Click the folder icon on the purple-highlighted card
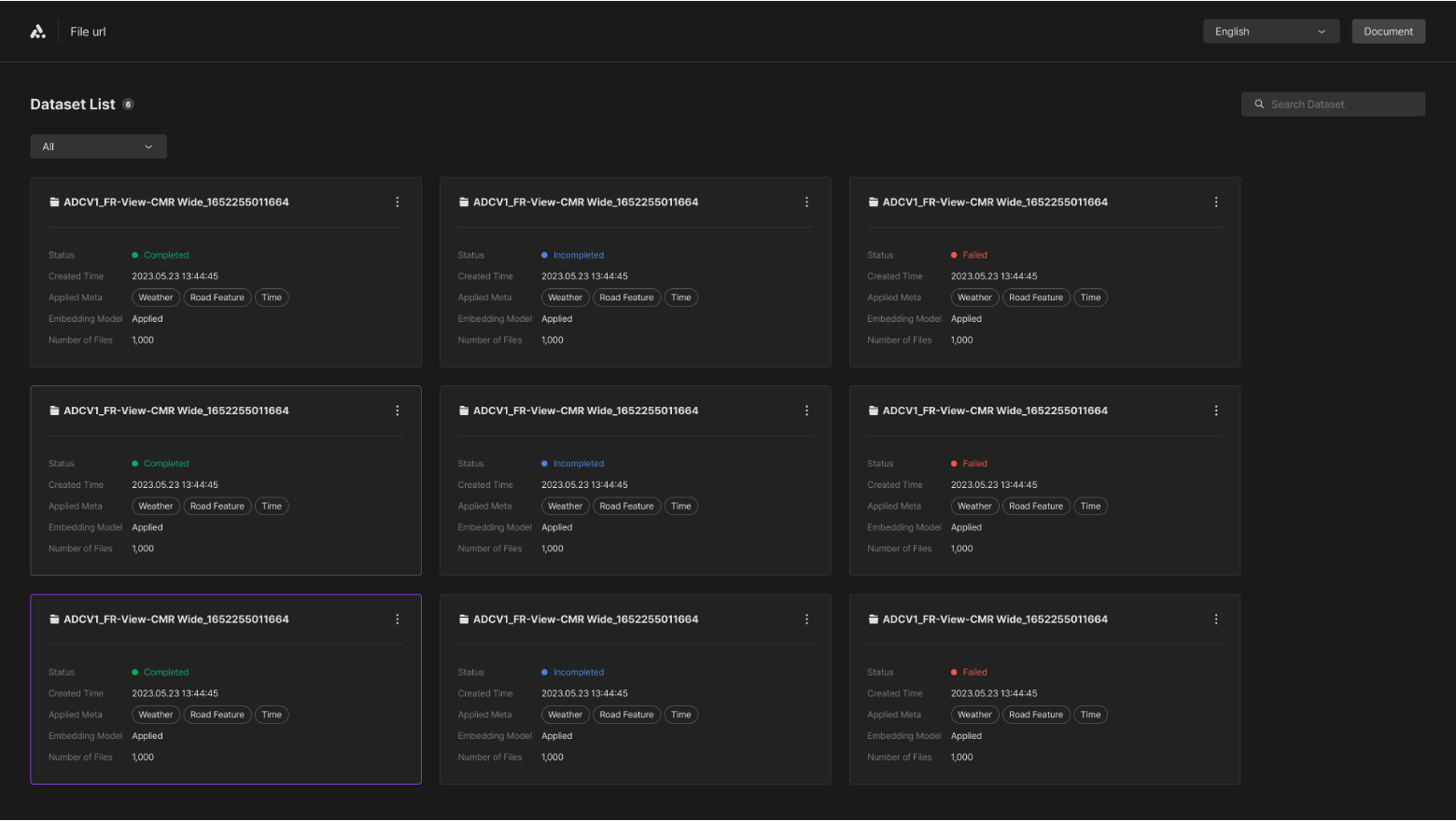Viewport: 1456px width, 821px height. [54, 619]
